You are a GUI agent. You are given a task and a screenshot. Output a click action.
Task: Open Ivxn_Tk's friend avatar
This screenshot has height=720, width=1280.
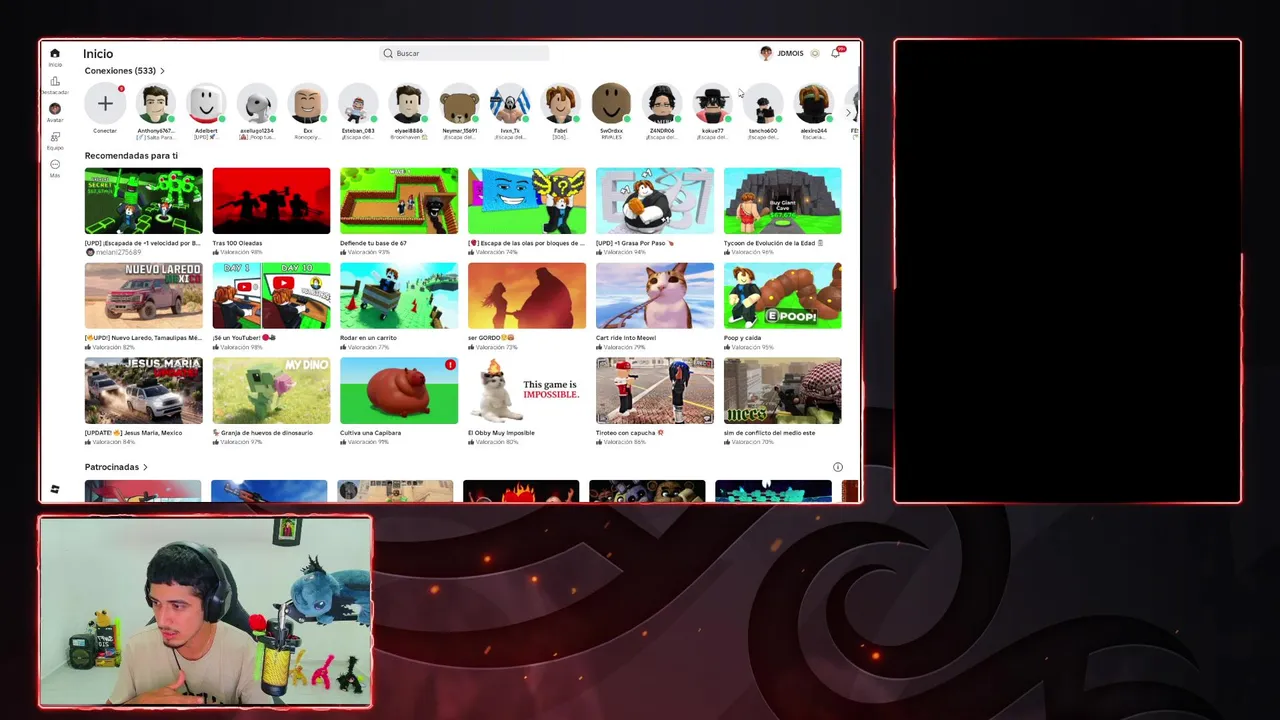tap(510, 104)
